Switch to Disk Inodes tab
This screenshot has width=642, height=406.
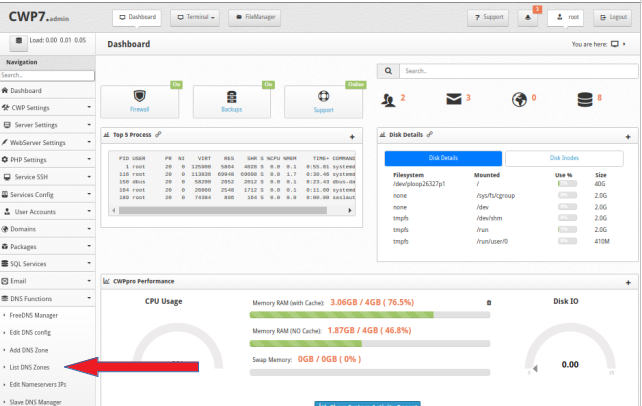pos(564,158)
